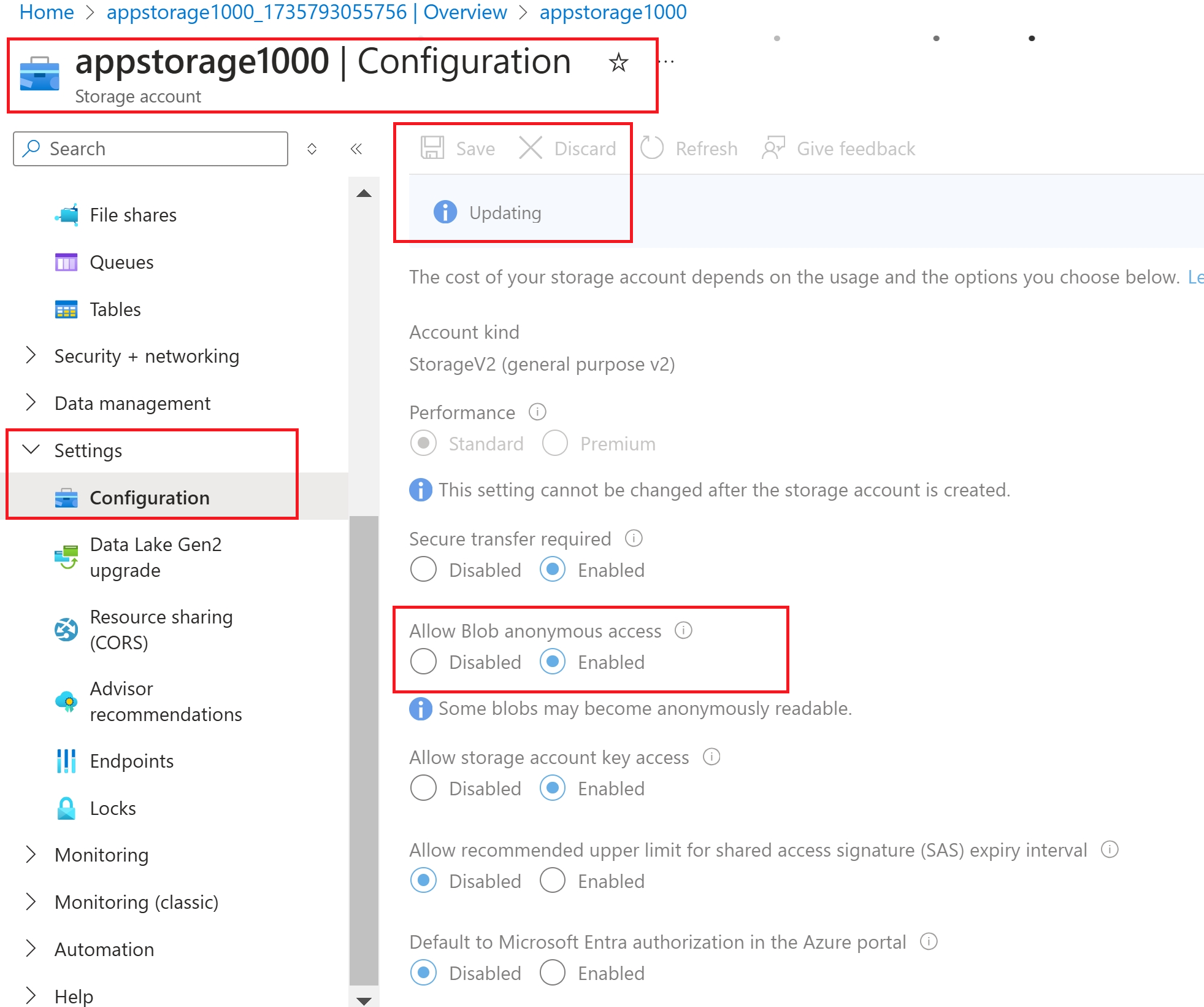Screen dimensions: 1204x1007
Task: Click the Allow Blob anonymous access info icon
Action: (683, 630)
